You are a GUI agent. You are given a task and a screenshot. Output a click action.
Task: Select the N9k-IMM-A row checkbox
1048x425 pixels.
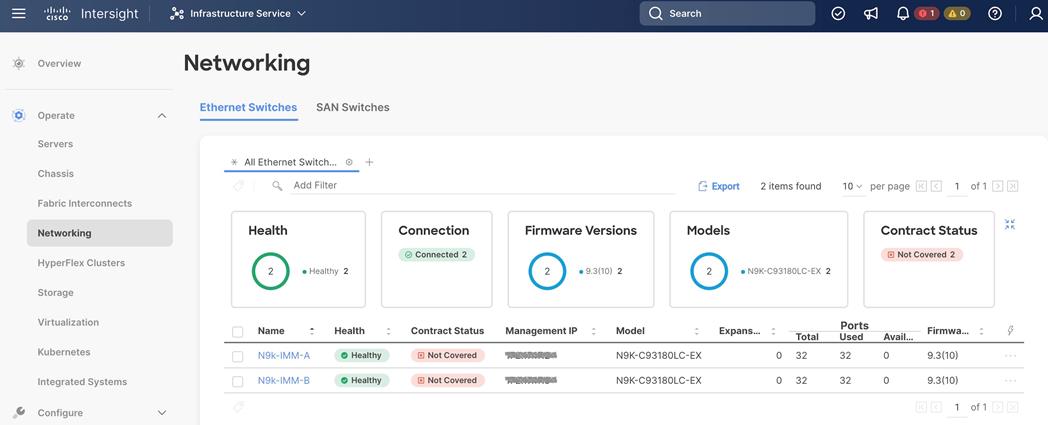point(237,357)
